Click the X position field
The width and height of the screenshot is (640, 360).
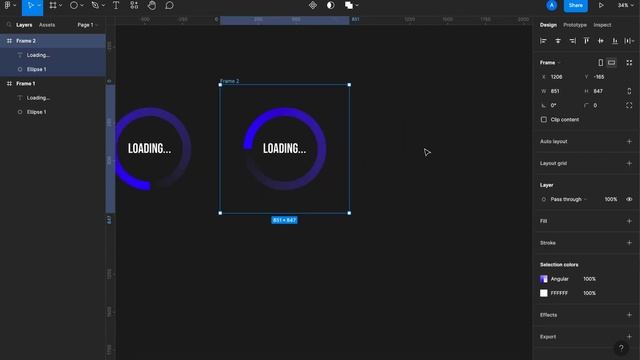click(x=559, y=77)
